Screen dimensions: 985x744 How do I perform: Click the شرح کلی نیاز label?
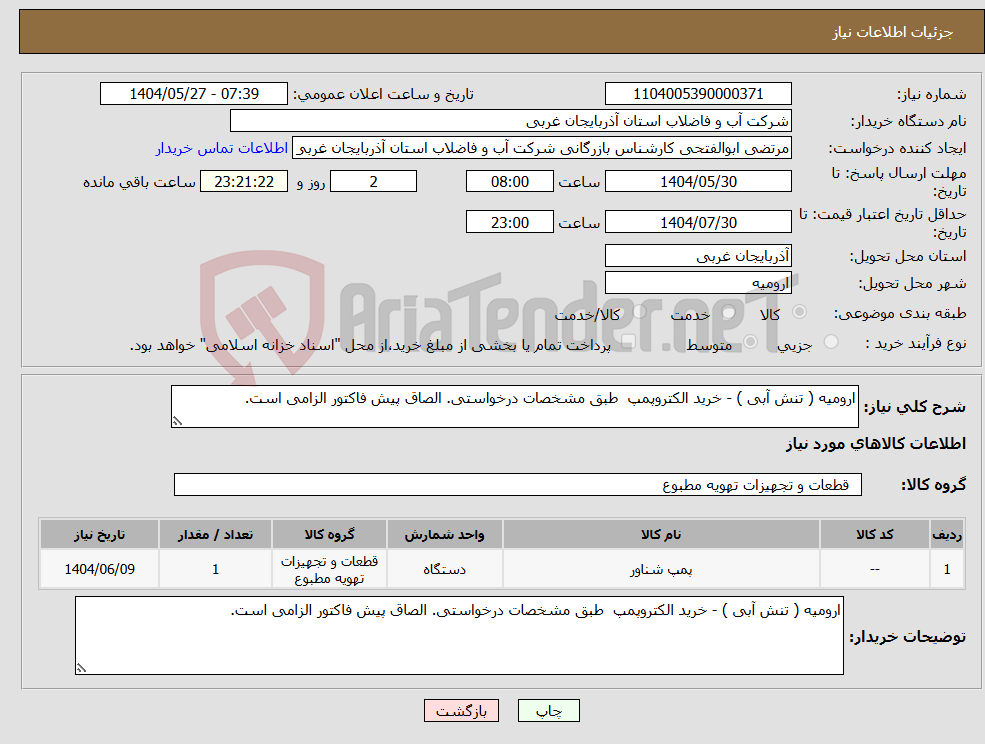tap(915, 407)
